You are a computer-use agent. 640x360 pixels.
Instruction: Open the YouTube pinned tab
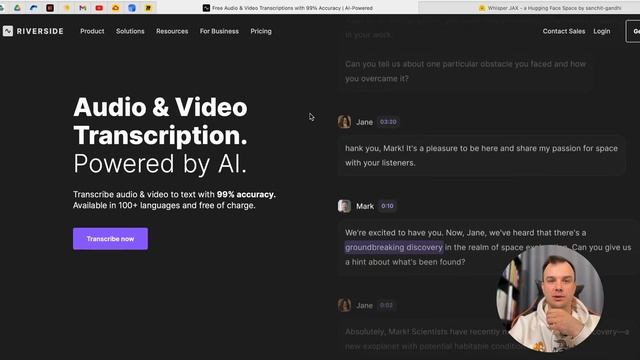99,8
